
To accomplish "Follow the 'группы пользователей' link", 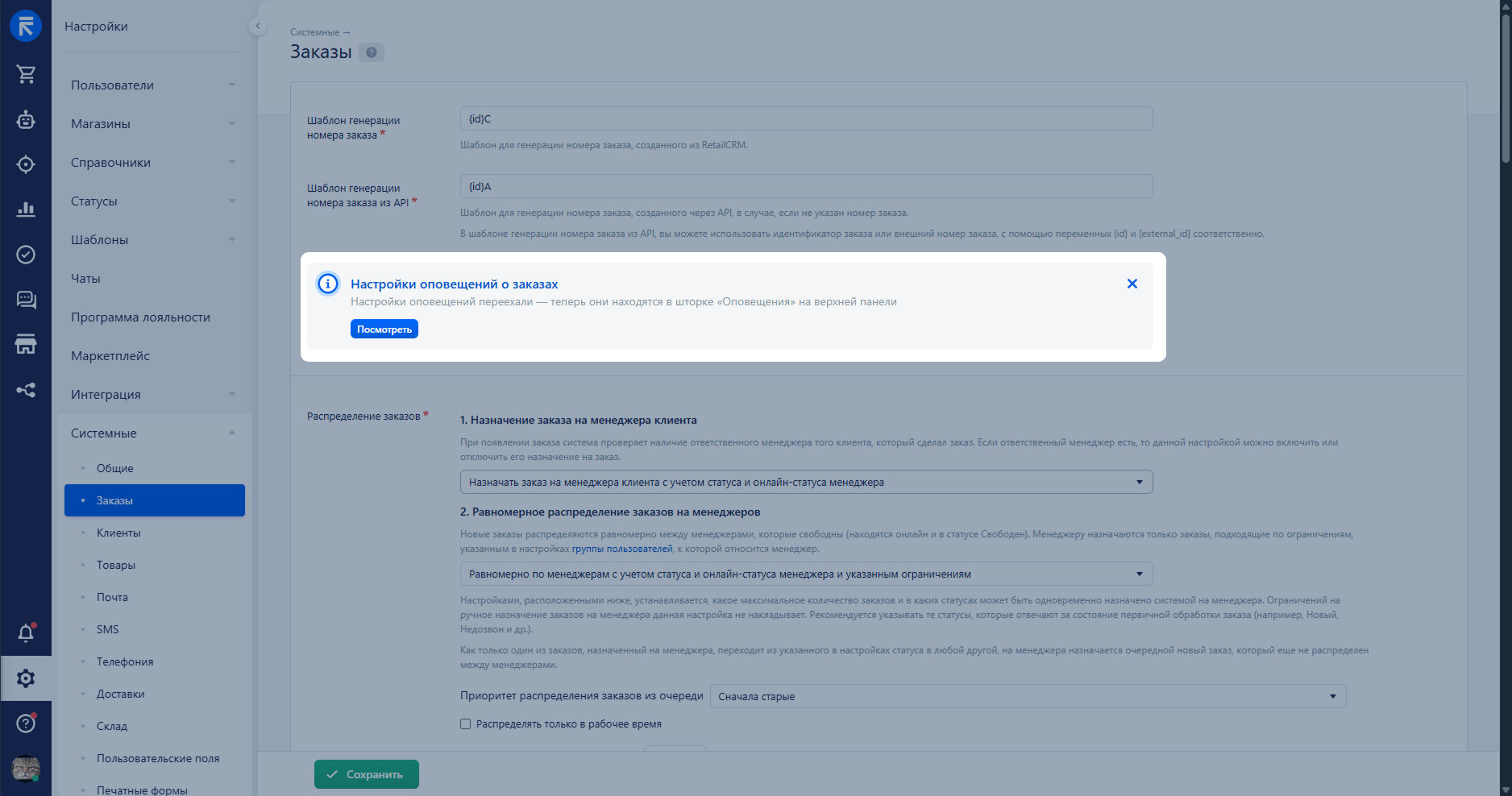I will pos(621,549).
